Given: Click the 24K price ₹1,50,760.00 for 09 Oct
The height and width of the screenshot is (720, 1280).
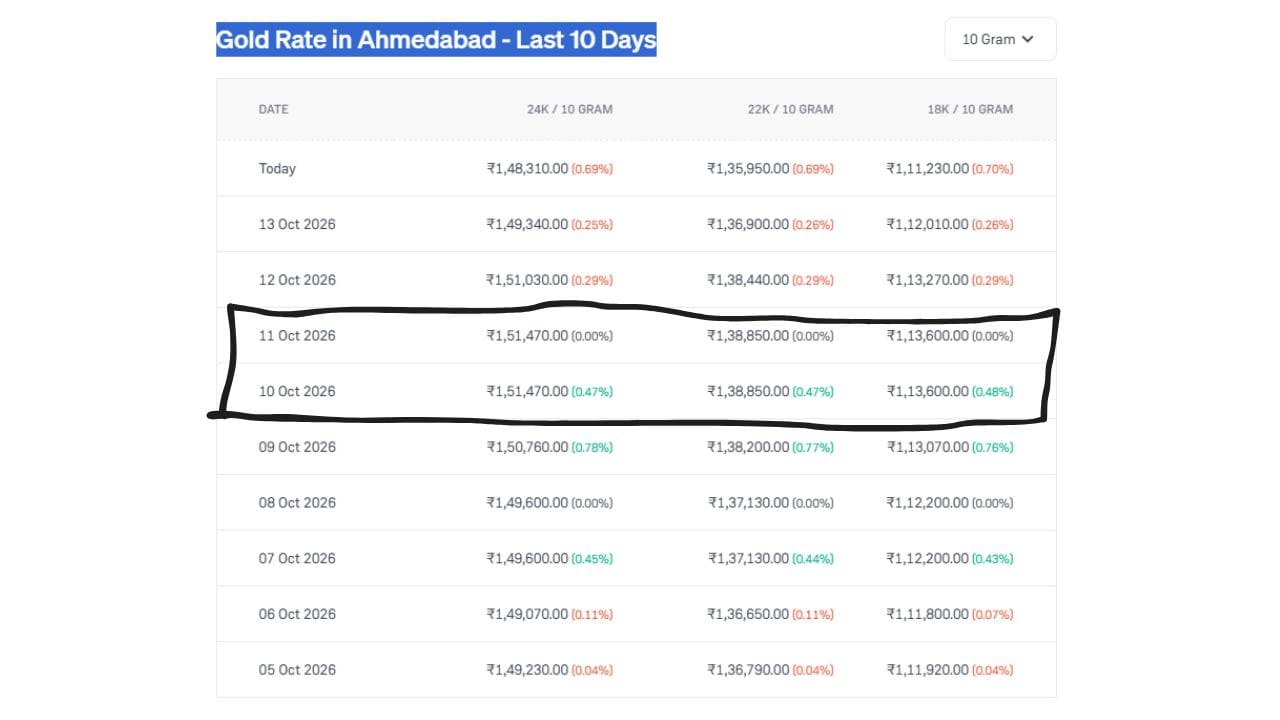Looking at the screenshot, I should (527, 447).
